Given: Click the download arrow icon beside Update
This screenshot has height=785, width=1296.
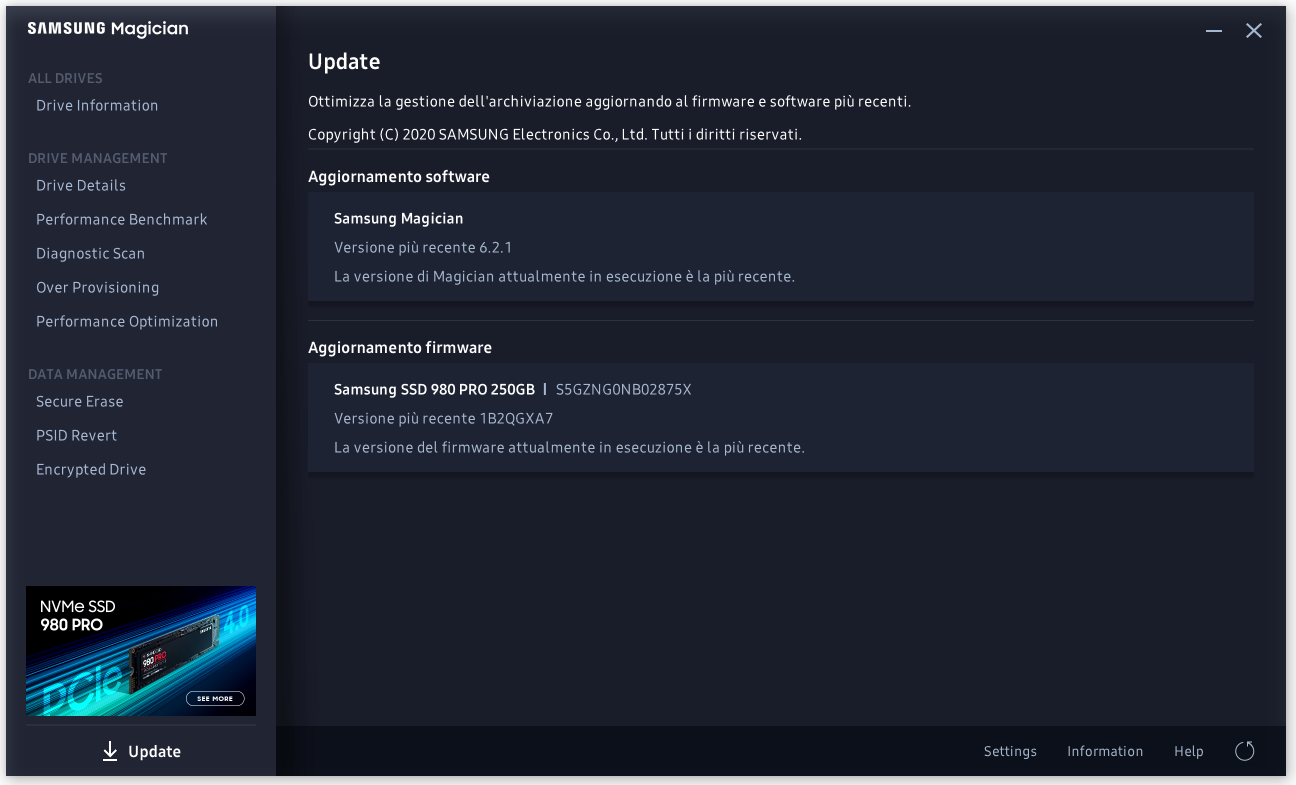Looking at the screenshot, I should (x=110, y=751).
